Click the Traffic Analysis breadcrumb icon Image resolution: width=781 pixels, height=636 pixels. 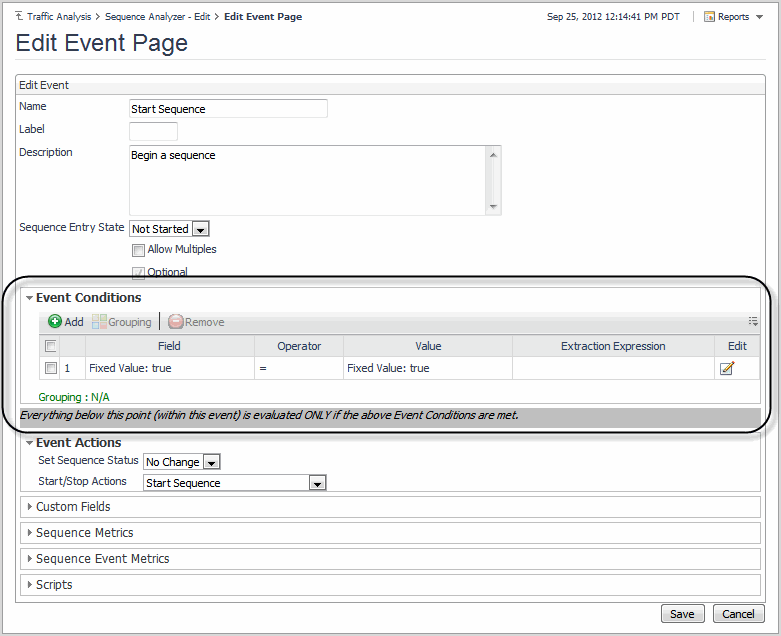coord(19,17)
